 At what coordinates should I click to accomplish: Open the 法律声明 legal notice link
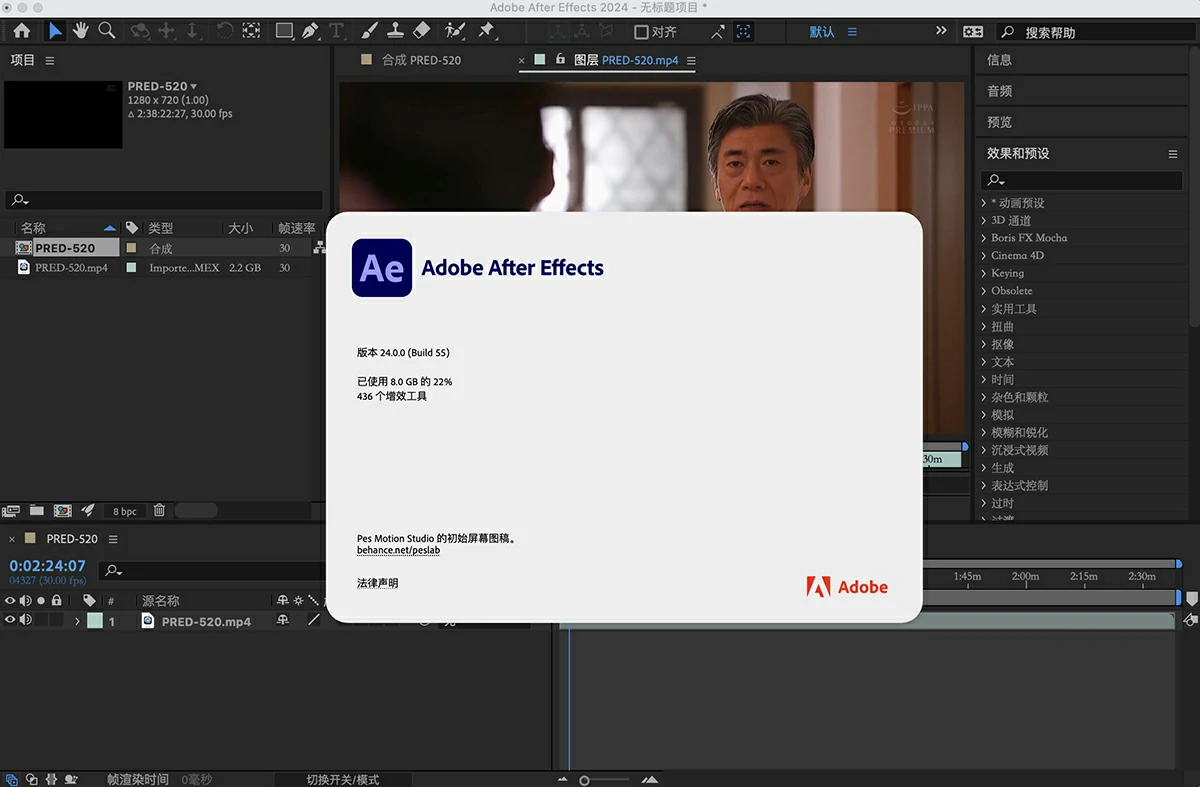coord(377,583)
